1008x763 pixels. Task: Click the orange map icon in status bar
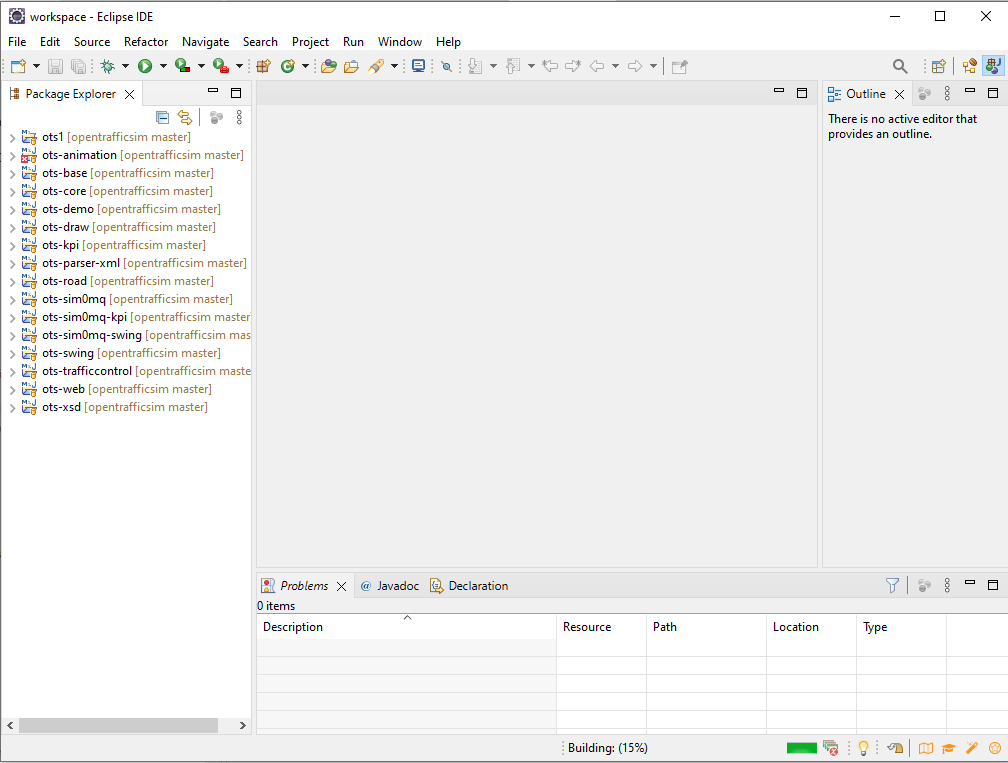coord(926,748)
